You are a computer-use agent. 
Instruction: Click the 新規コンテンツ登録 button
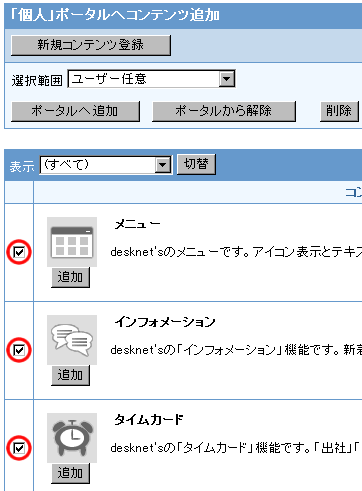coord(91,45)
